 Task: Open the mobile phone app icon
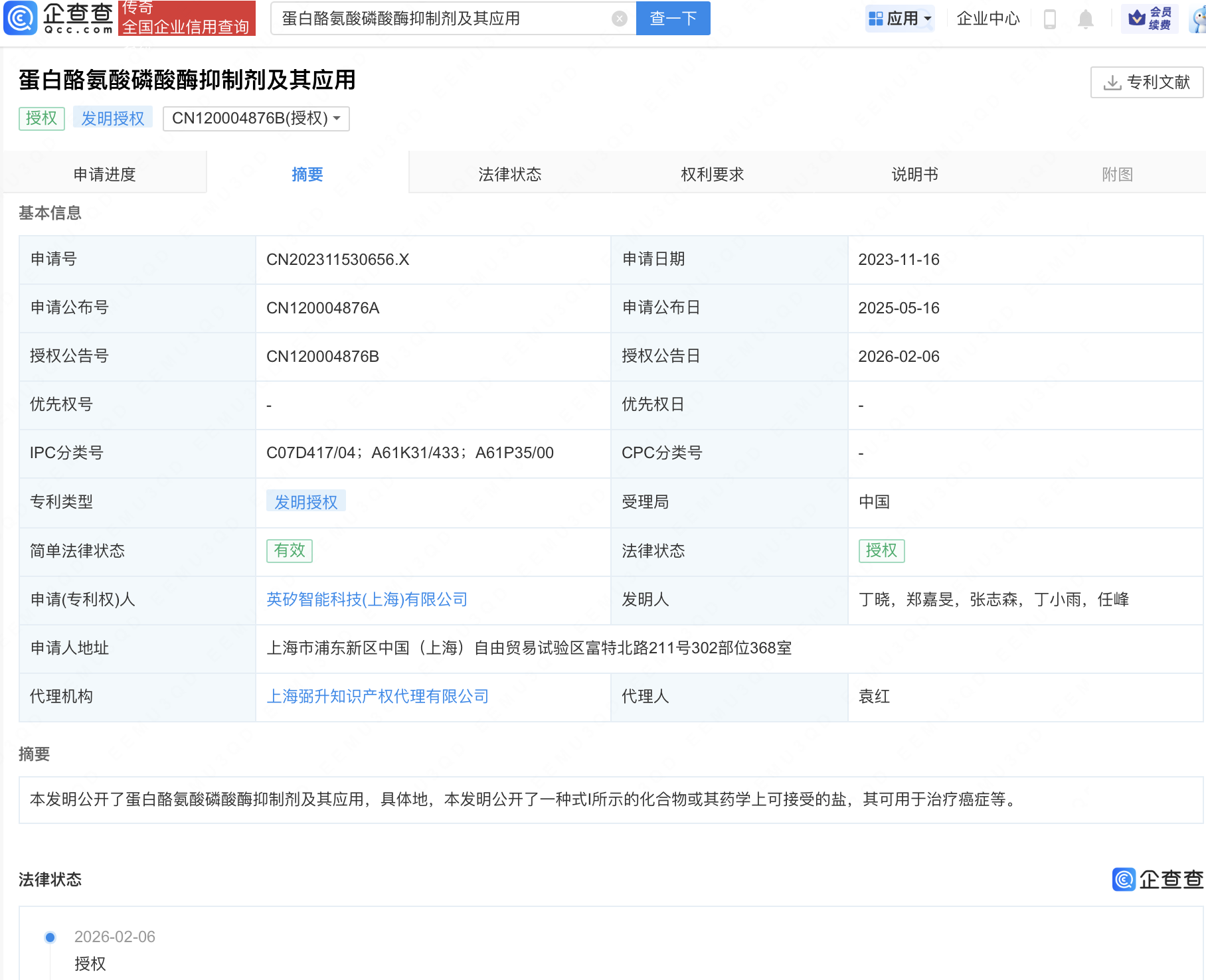click(1049, 19)
